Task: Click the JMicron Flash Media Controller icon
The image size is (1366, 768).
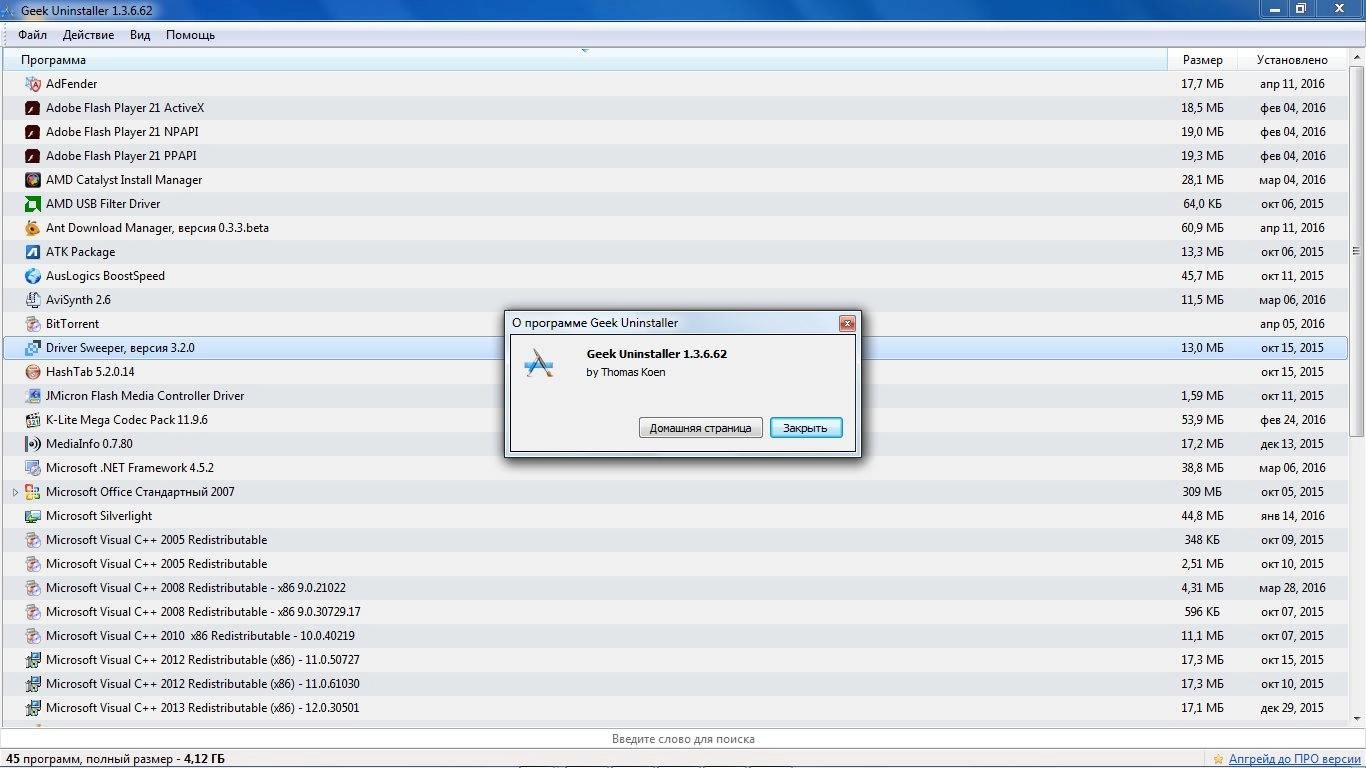Action: [33, 396]
